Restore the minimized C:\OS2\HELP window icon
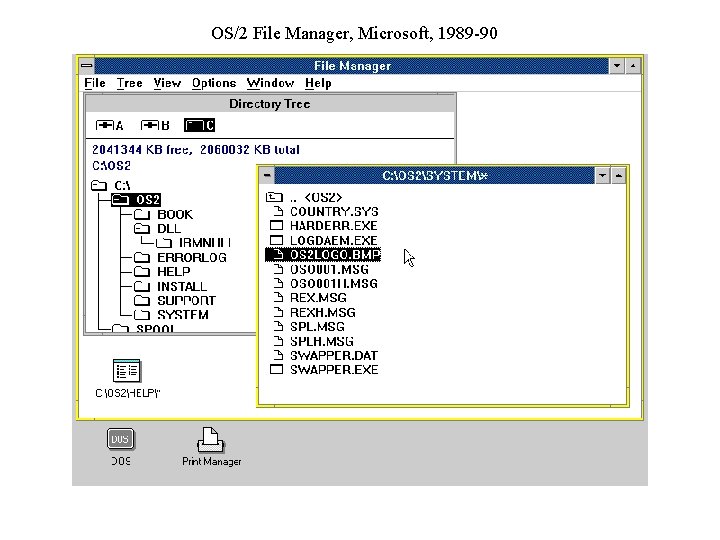Screen dimensions: 720x540 pos(127,371)
